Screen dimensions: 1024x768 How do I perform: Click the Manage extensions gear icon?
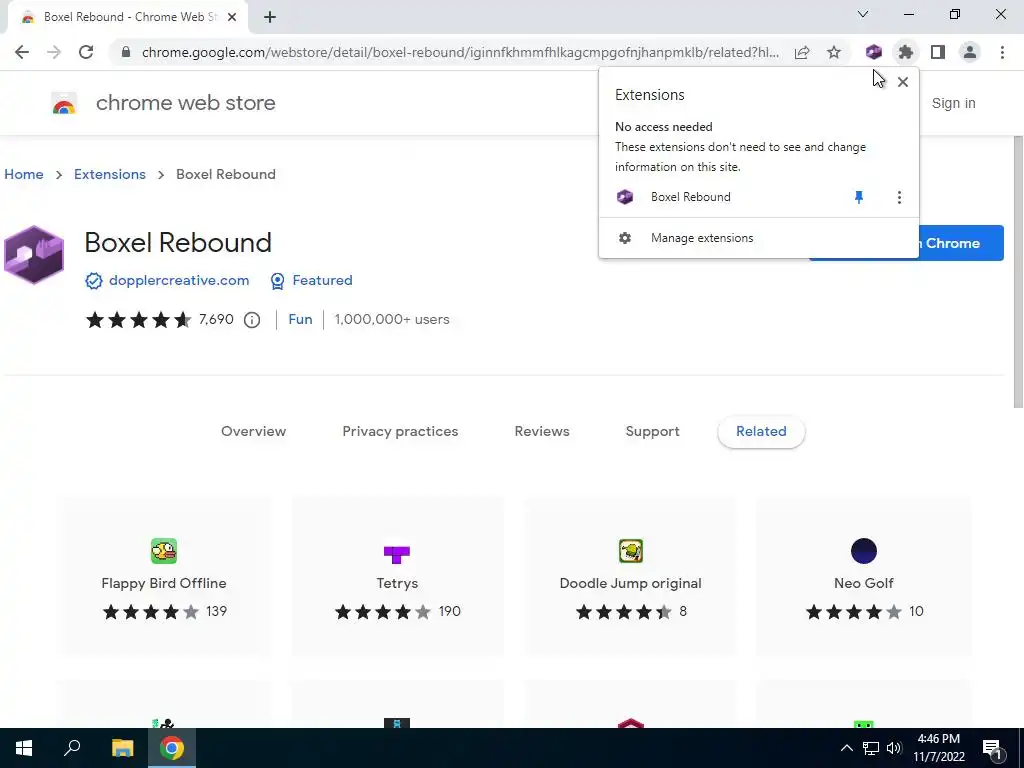tap(625, 238)
